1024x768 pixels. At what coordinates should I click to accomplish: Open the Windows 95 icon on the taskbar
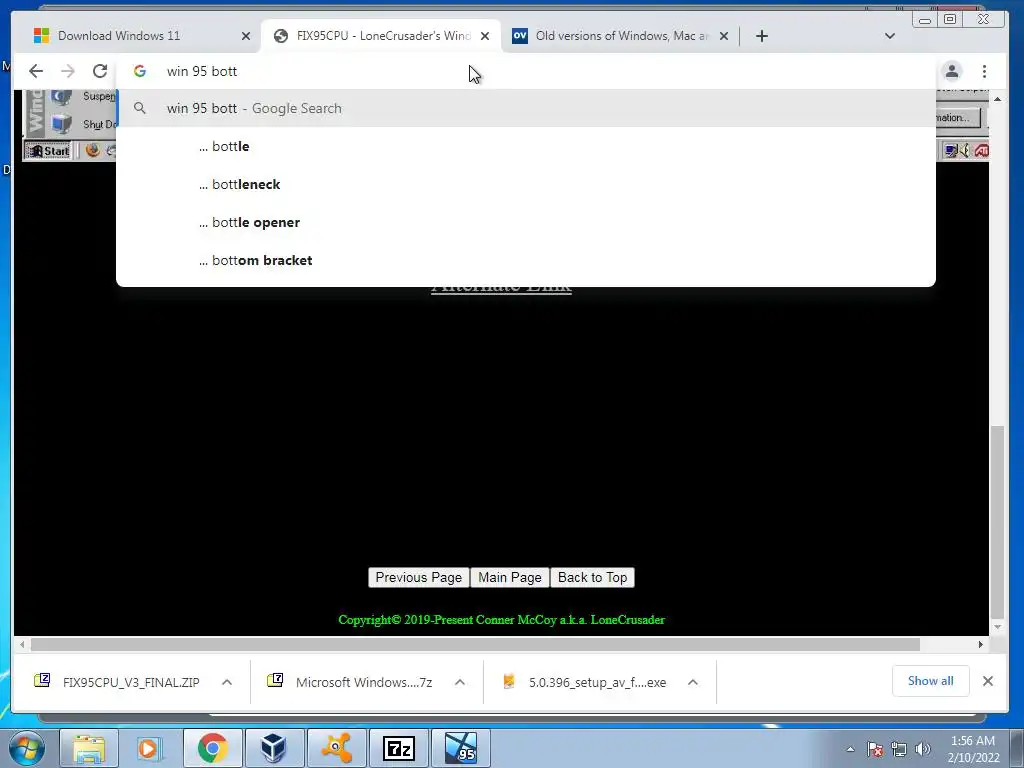[x=460, y=748]
